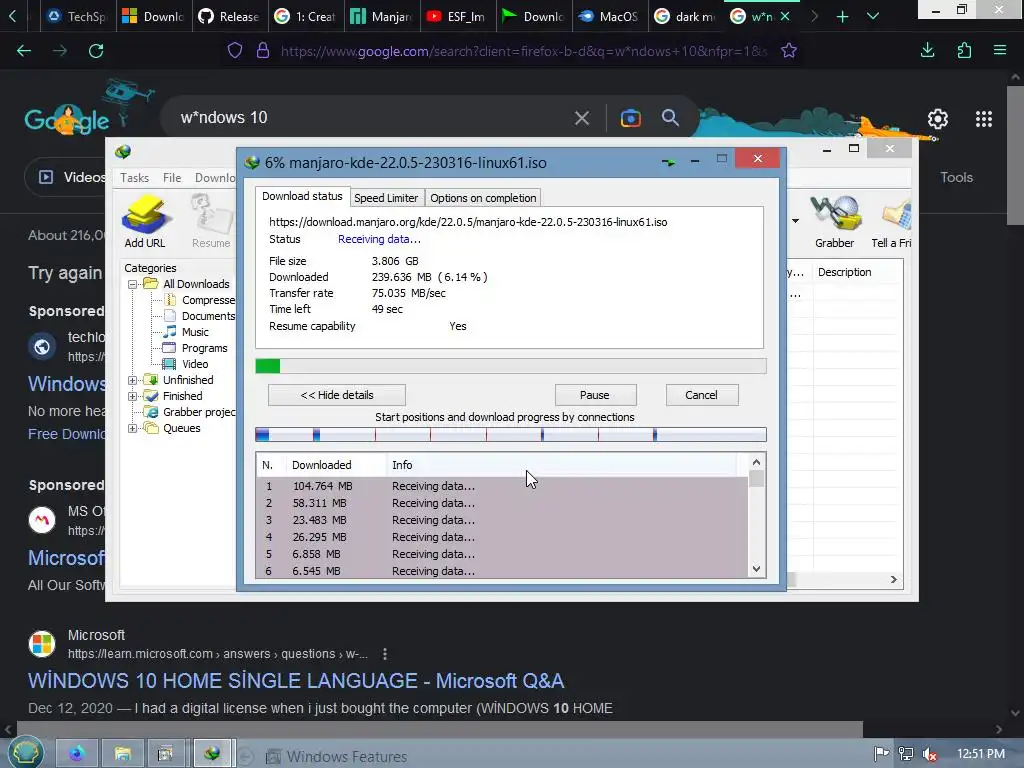
Task: Select the Documents category
Action: (x=208, y=316)
